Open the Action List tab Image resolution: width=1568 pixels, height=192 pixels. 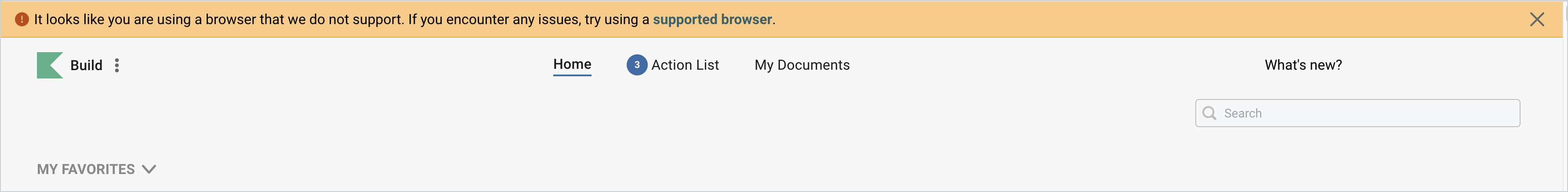coord(685,65)
